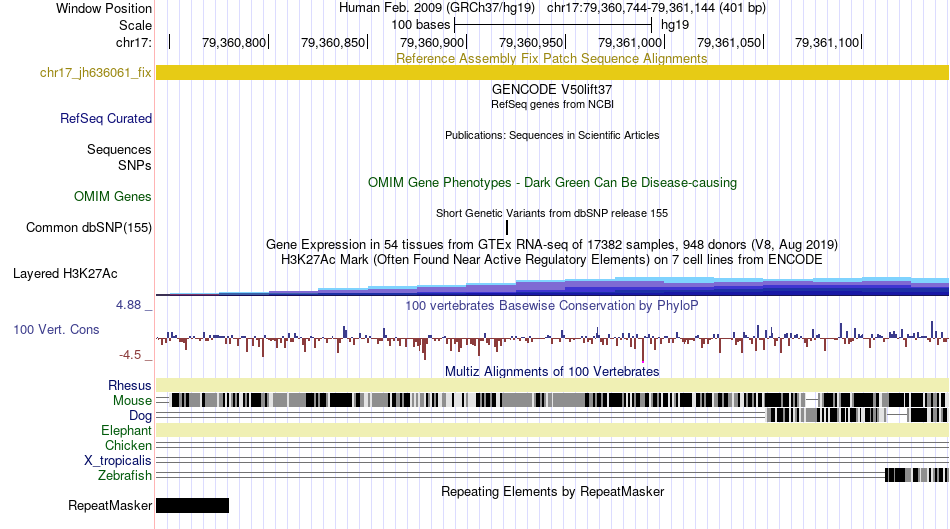The height and width of the screenshot is (529, 950).
Task: Click the H3K27Ac Mark ENCODE track title
Action: point(552,260)
